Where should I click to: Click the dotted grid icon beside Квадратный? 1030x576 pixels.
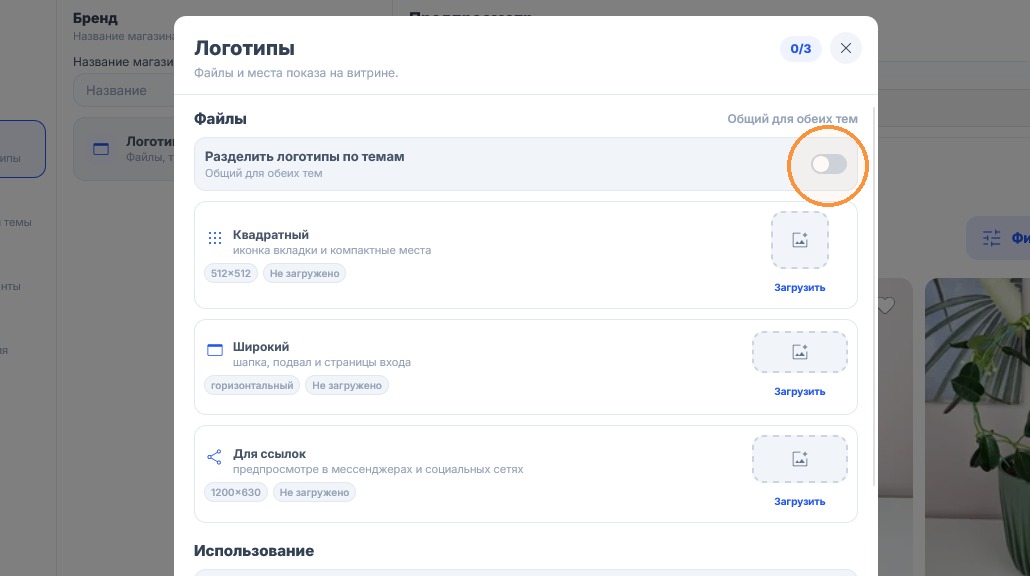coord(215,238)
